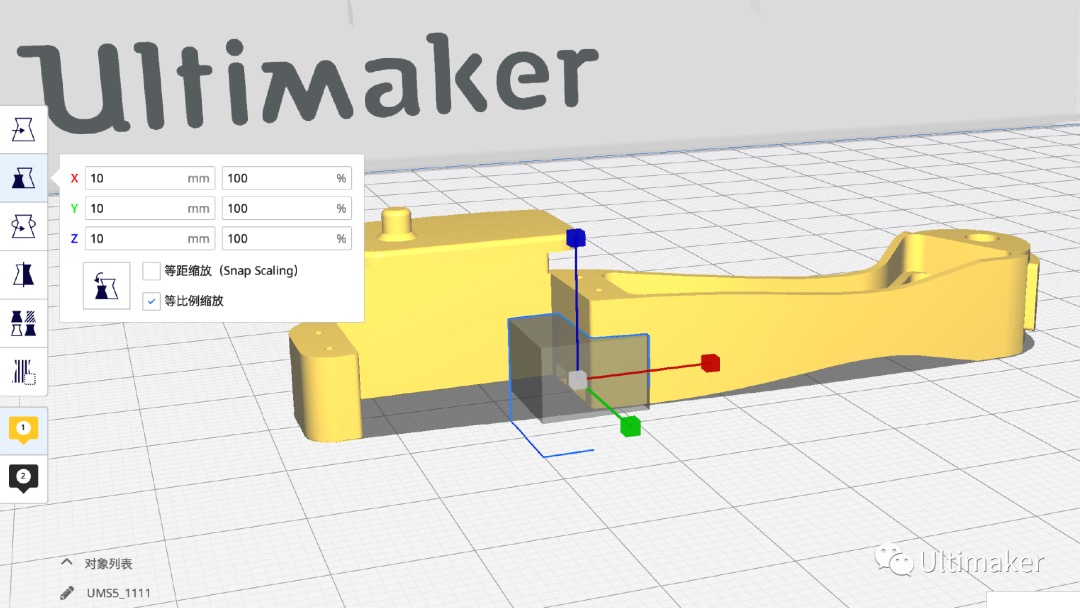Click the pencil edit name icon

point(67,592)
